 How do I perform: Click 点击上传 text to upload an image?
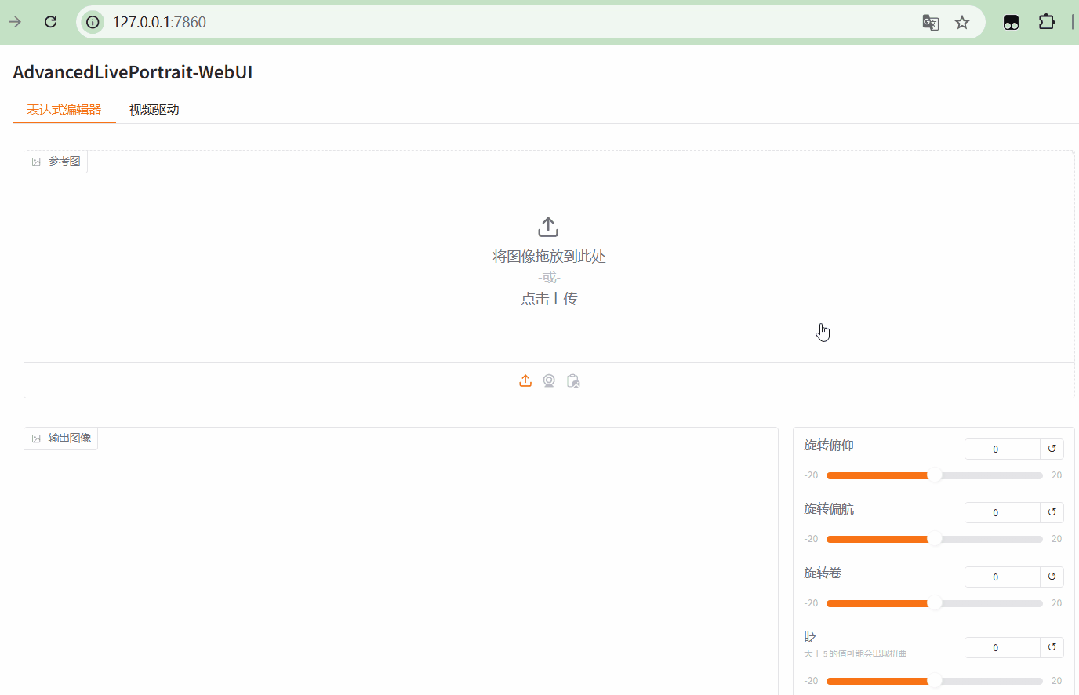pyautogui.click(x=549, y=299)
